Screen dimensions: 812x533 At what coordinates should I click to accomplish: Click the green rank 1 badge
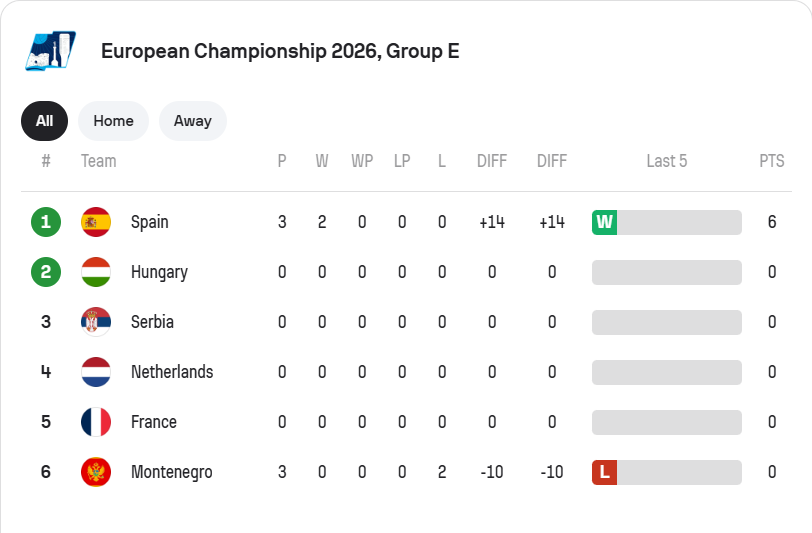tap(46, 222)
